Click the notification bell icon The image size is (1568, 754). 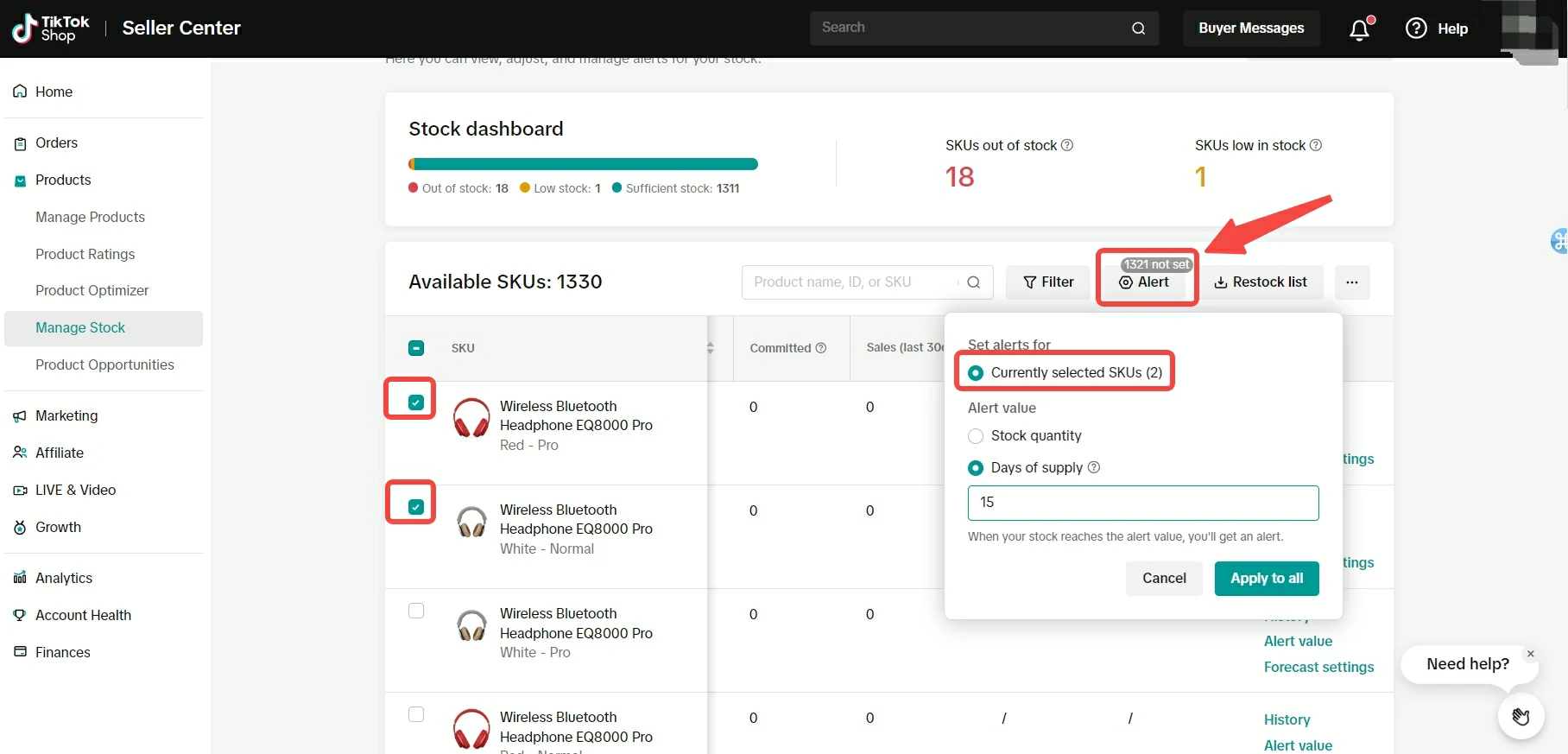pos(1359,29)
